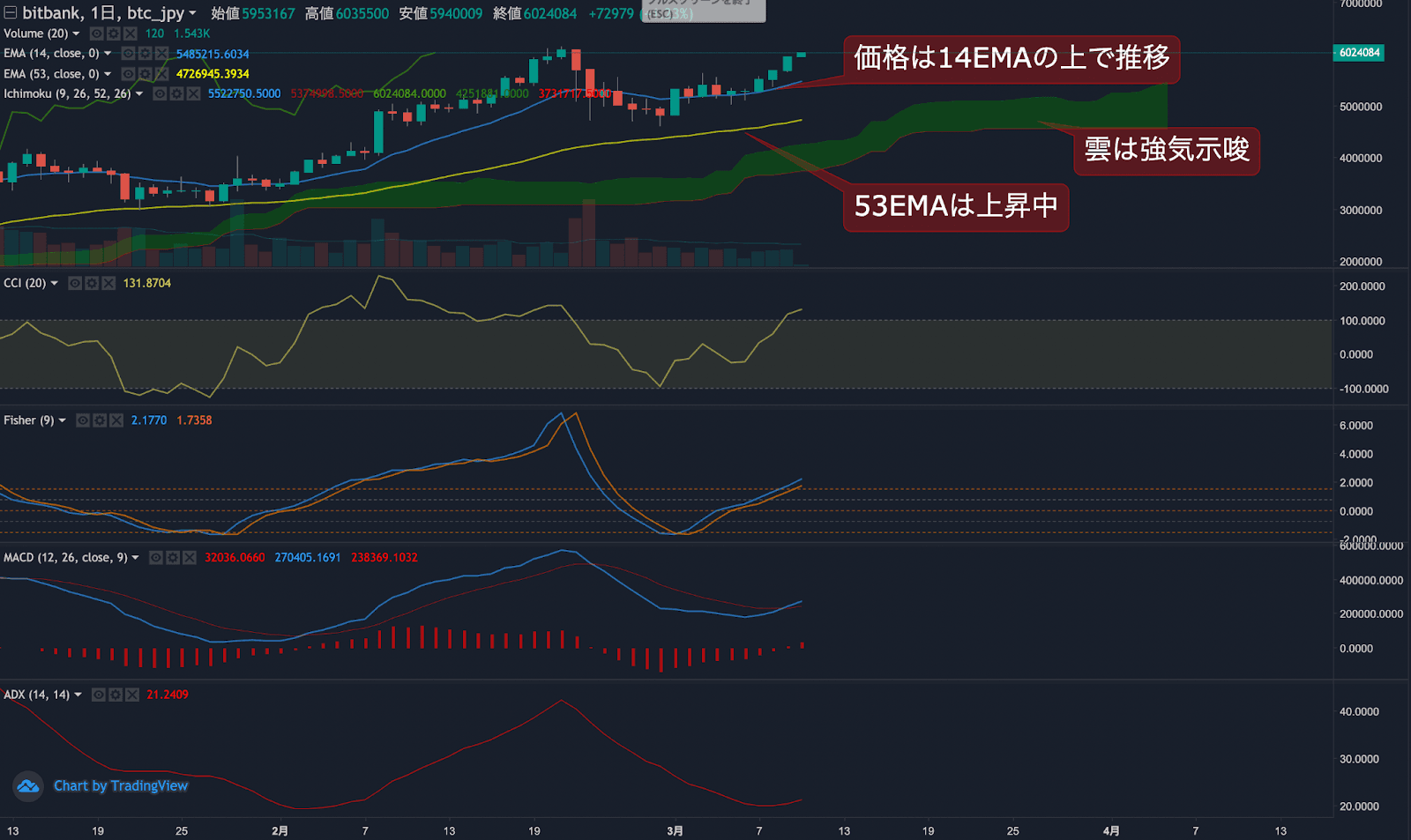The height and width of the screenshot is (840, 1411).
Task: Toggle visibility eye of Volume (20) indicator
Action: point(96,33)
